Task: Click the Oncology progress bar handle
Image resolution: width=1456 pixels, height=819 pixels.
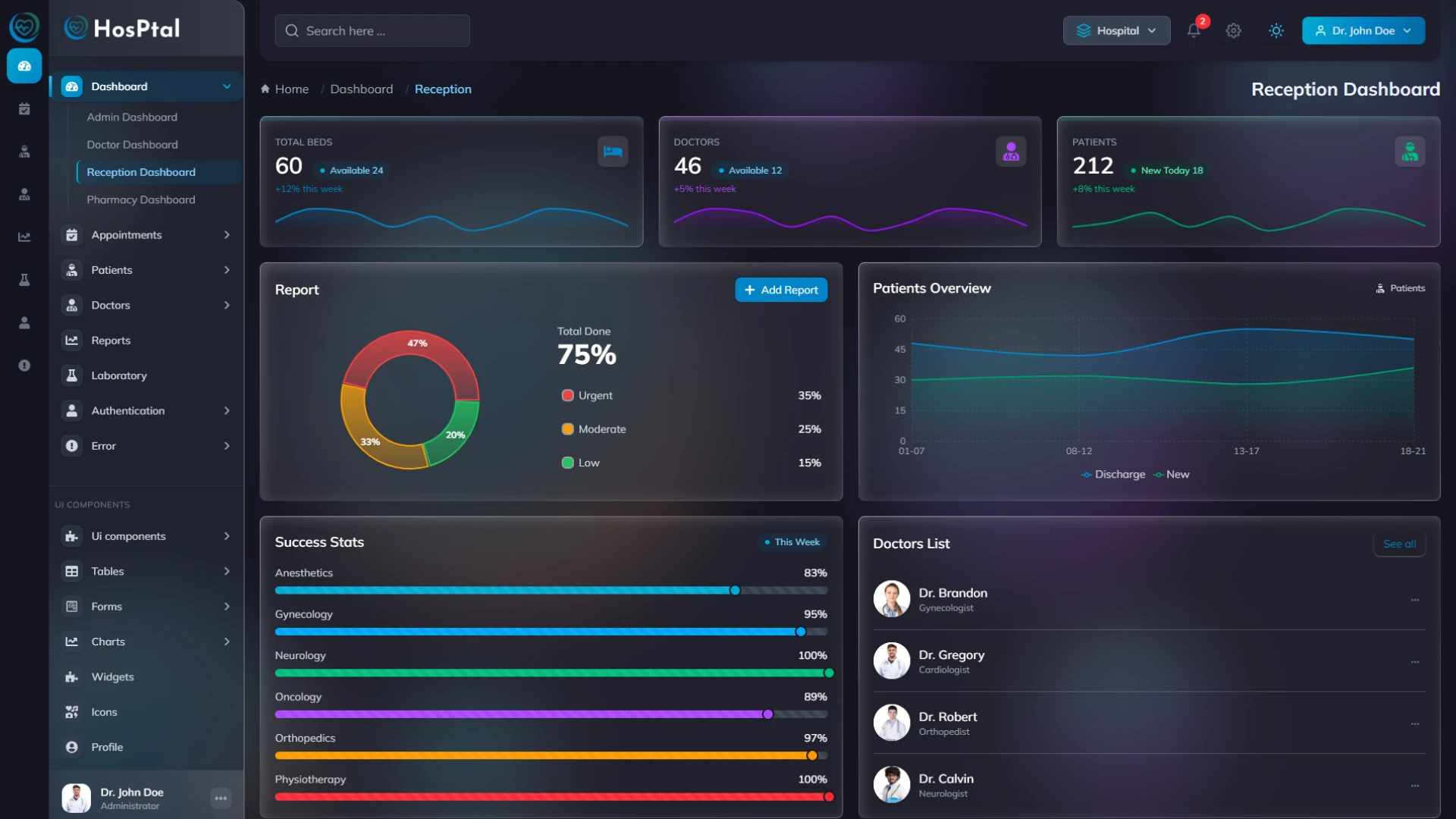Action: (x=768, y=714)
